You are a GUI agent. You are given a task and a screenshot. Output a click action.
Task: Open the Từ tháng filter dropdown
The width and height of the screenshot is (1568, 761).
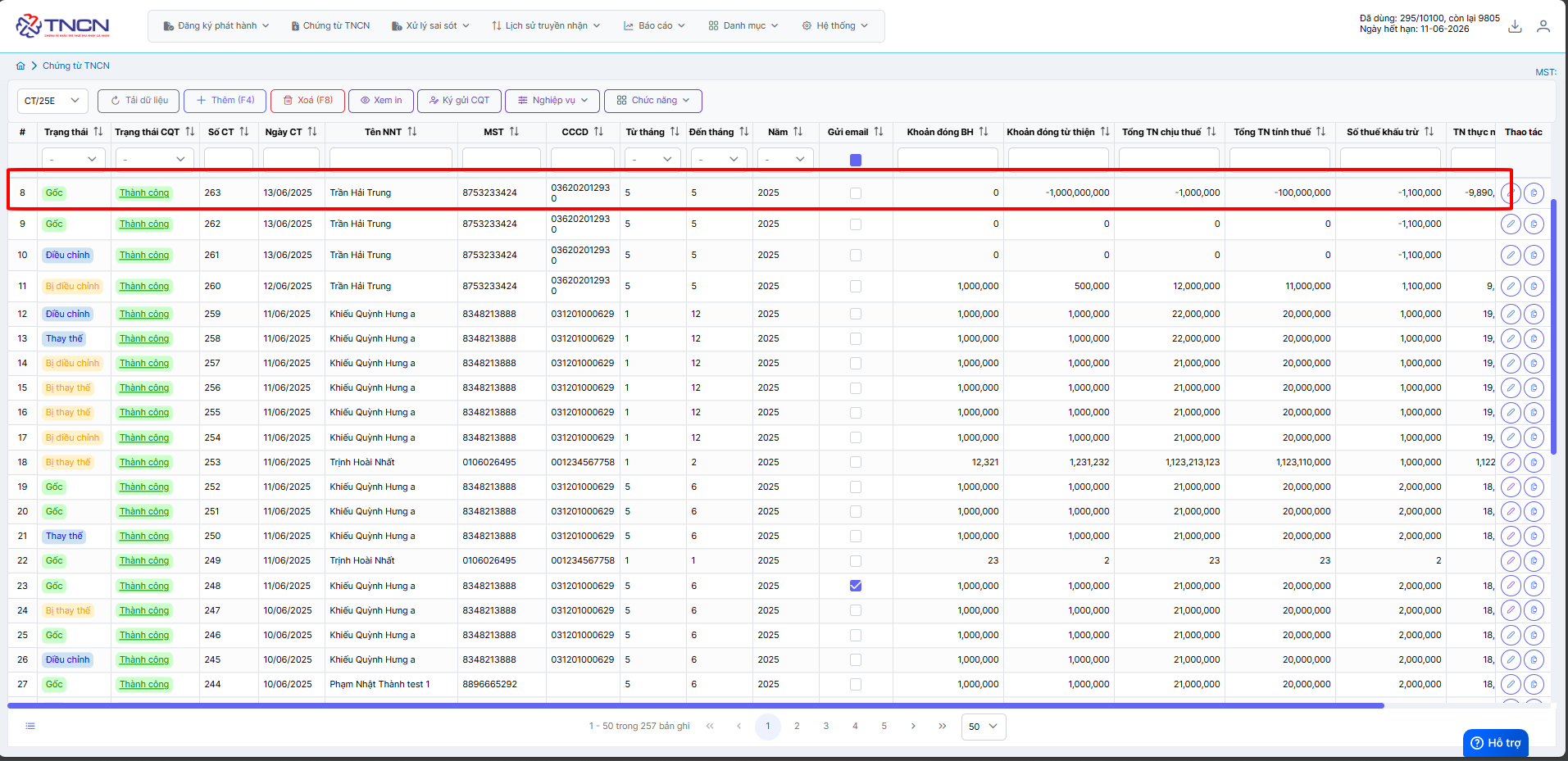(652, 159)
